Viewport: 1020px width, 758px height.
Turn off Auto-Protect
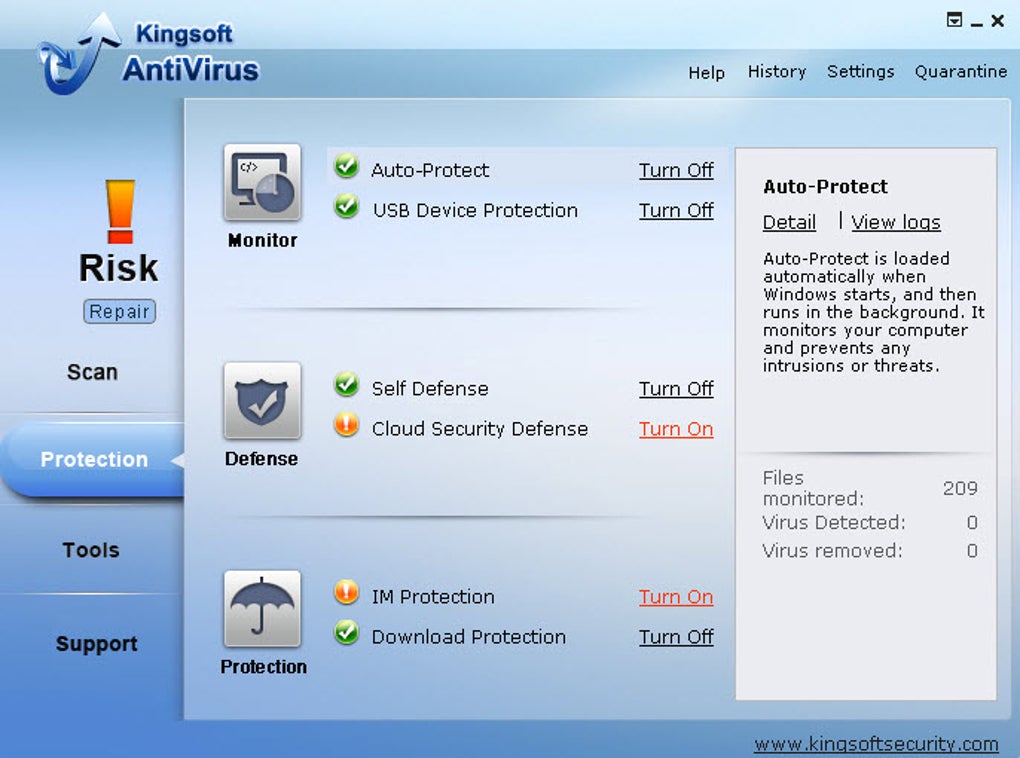[676, 171]
